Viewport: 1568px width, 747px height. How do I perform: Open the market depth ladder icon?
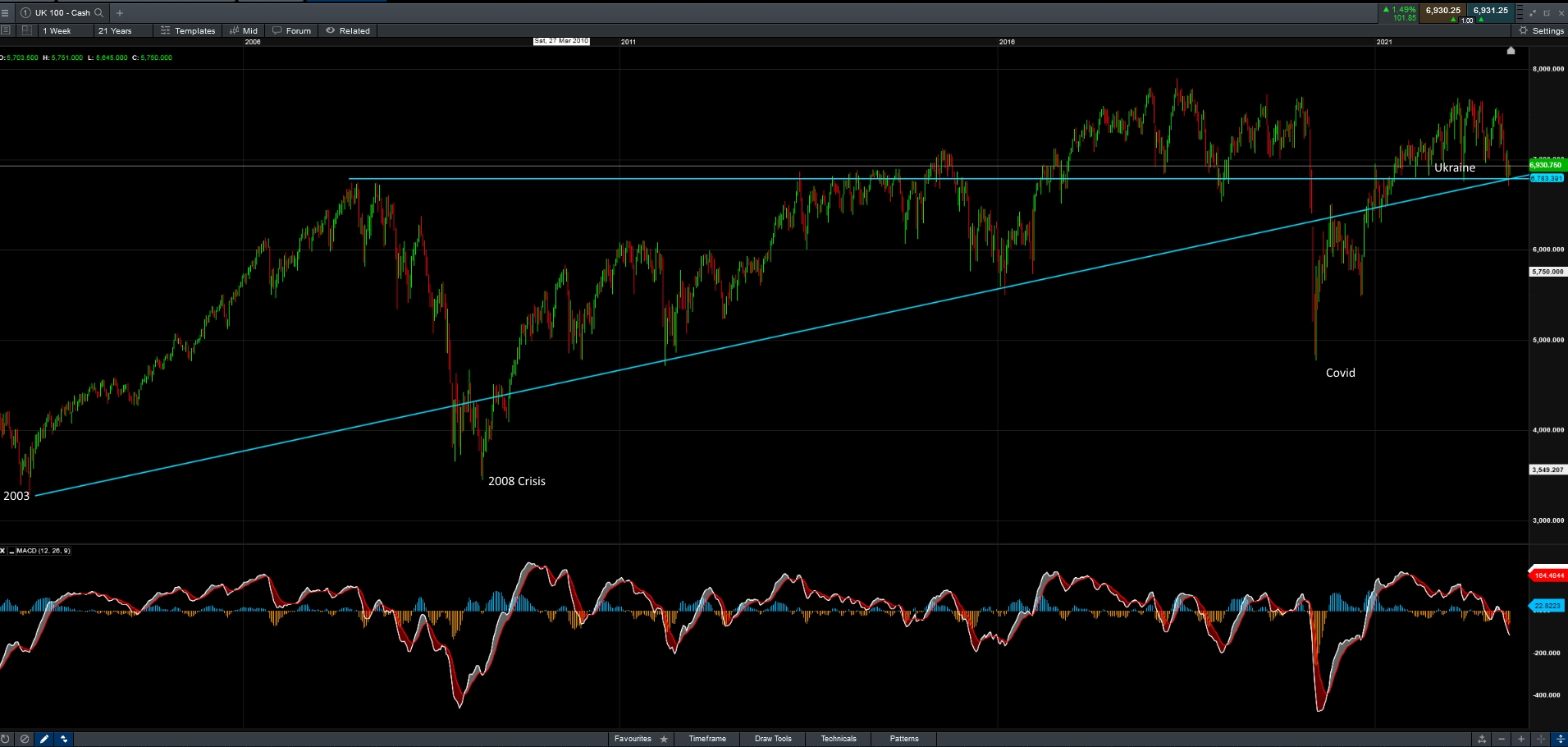click(1520, 13)
